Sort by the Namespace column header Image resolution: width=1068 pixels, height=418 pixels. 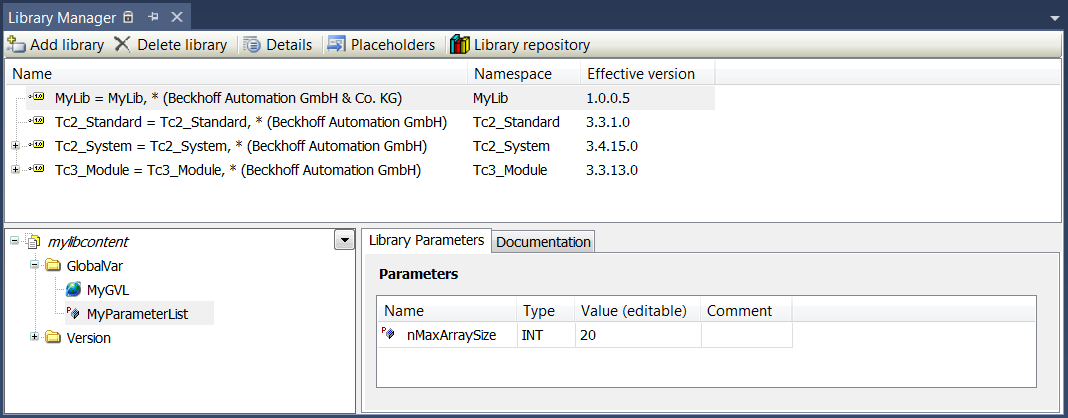(x=524, y=74)
